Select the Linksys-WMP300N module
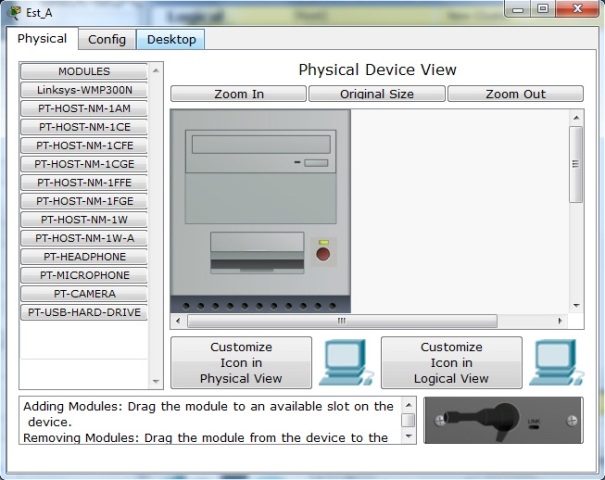This screenshot has width=605, height=480. [84, 90]
